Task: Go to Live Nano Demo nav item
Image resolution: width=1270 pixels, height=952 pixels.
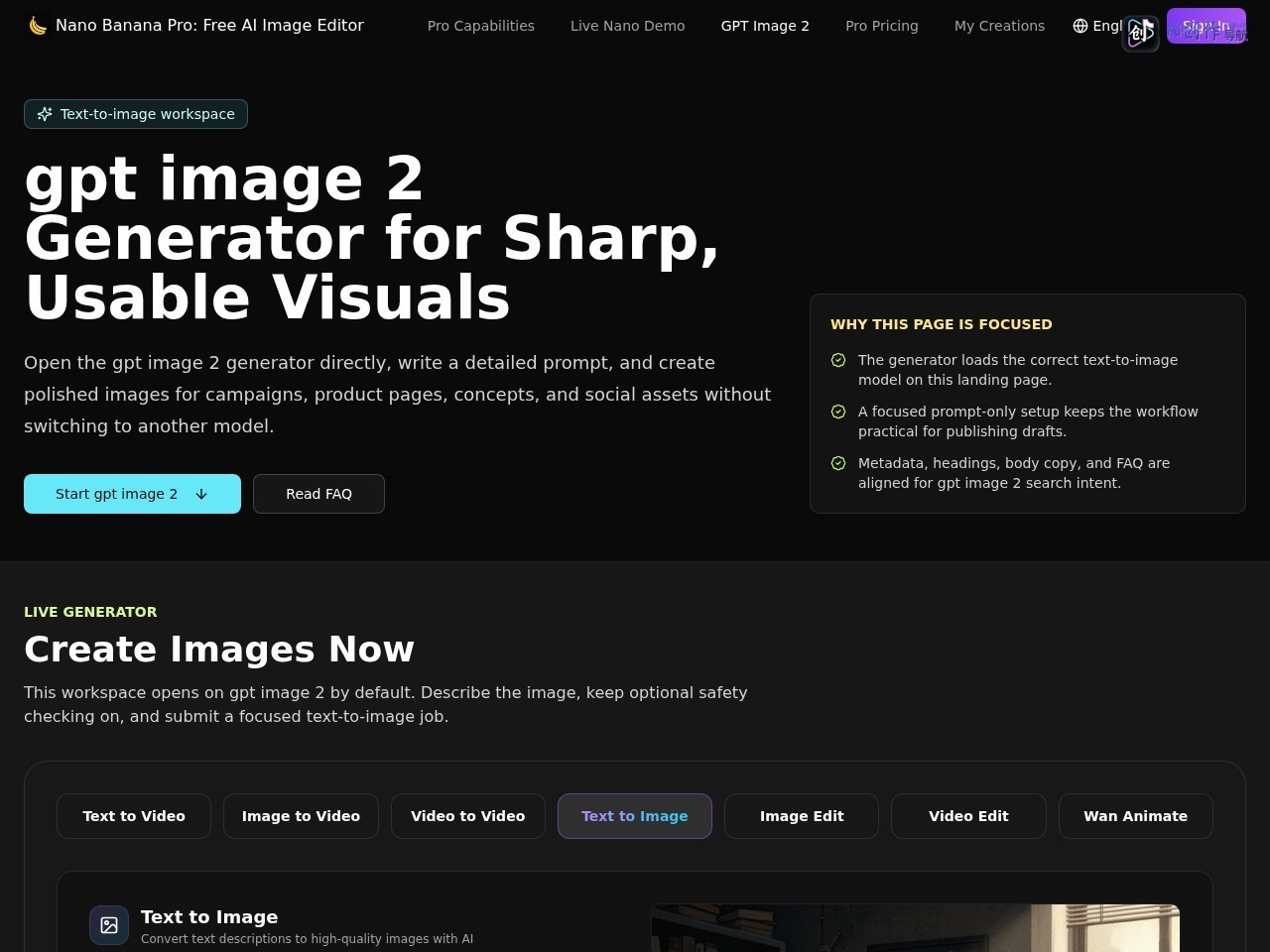Action: (x=628, y=26)
